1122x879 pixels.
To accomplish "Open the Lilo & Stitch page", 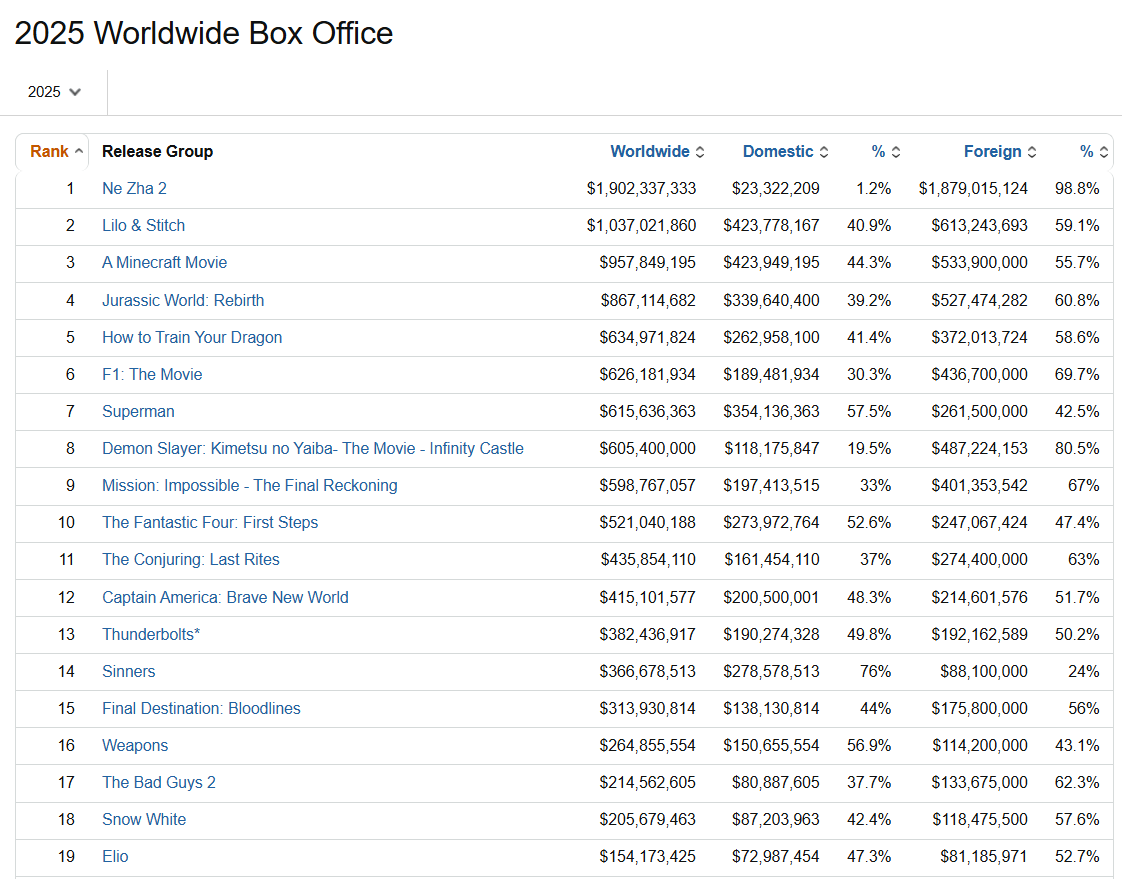I will click(x=143, y=225).
